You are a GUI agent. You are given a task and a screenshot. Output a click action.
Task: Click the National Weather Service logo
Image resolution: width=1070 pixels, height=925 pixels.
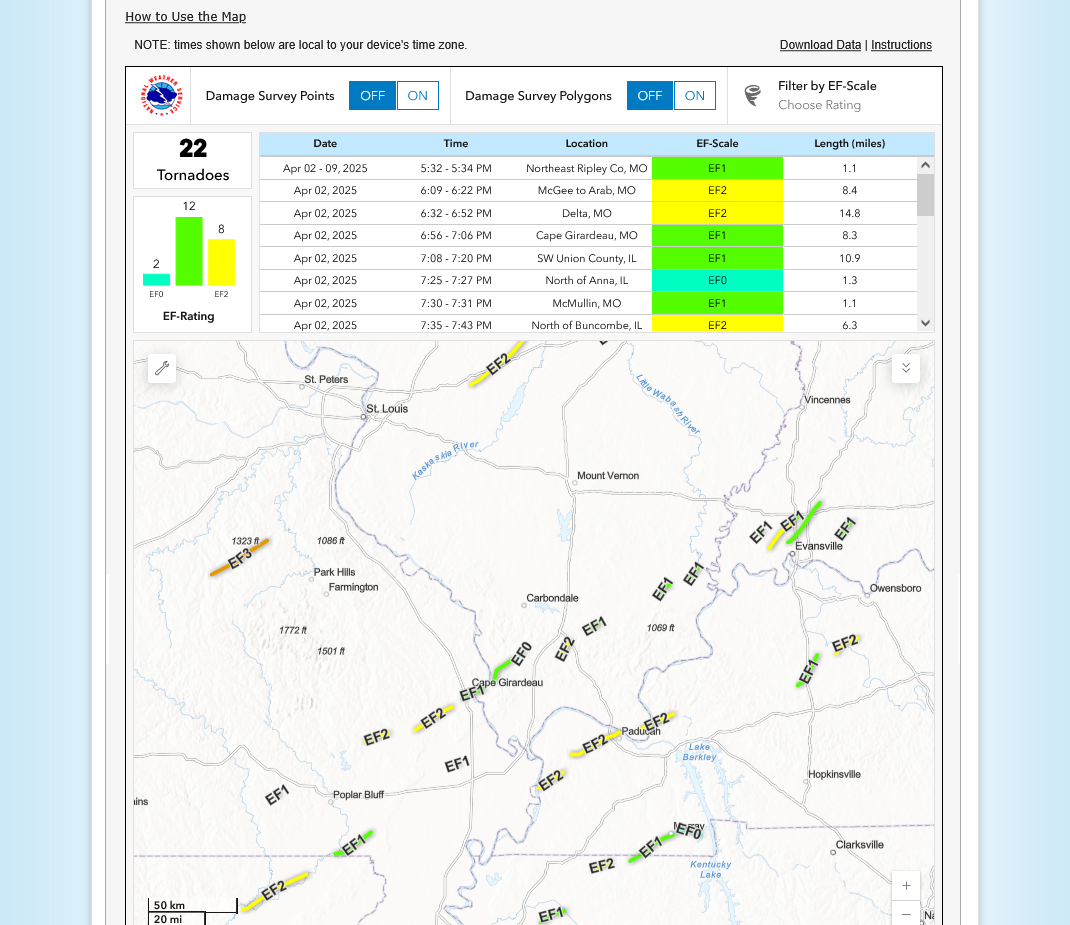coord(162,96)
